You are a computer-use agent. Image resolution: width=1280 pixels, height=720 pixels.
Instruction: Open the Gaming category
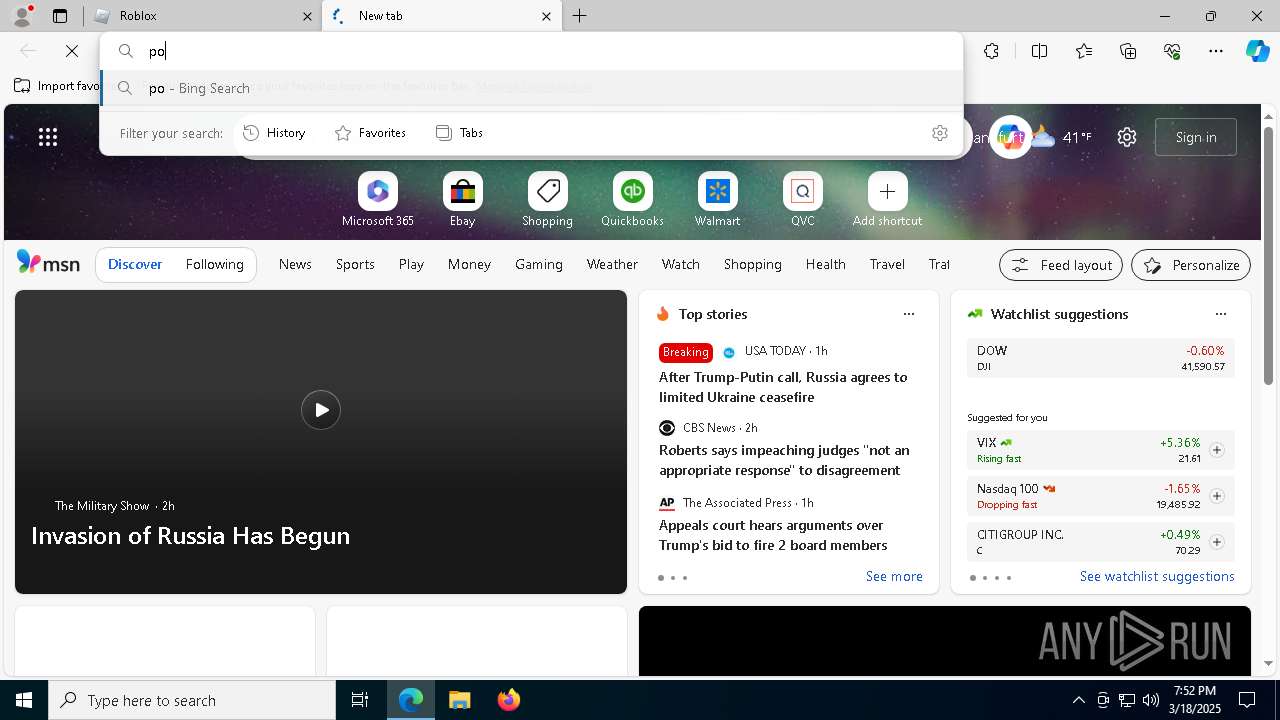[539, 264]
